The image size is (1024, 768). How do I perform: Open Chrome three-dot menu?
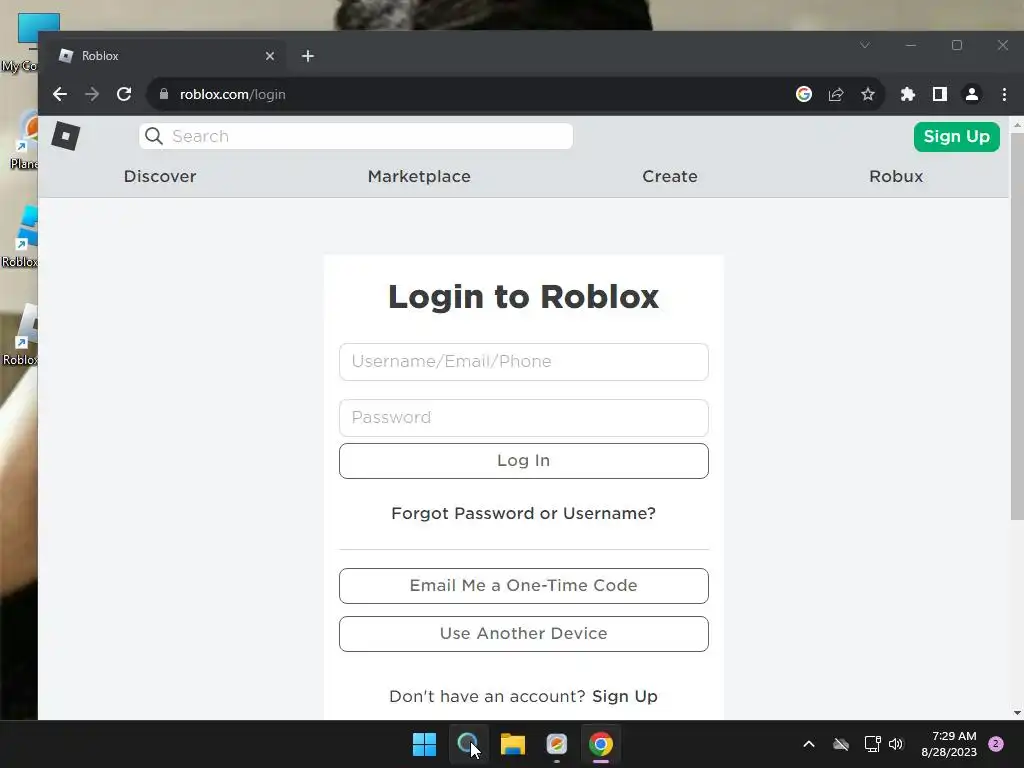point(1004,94)
